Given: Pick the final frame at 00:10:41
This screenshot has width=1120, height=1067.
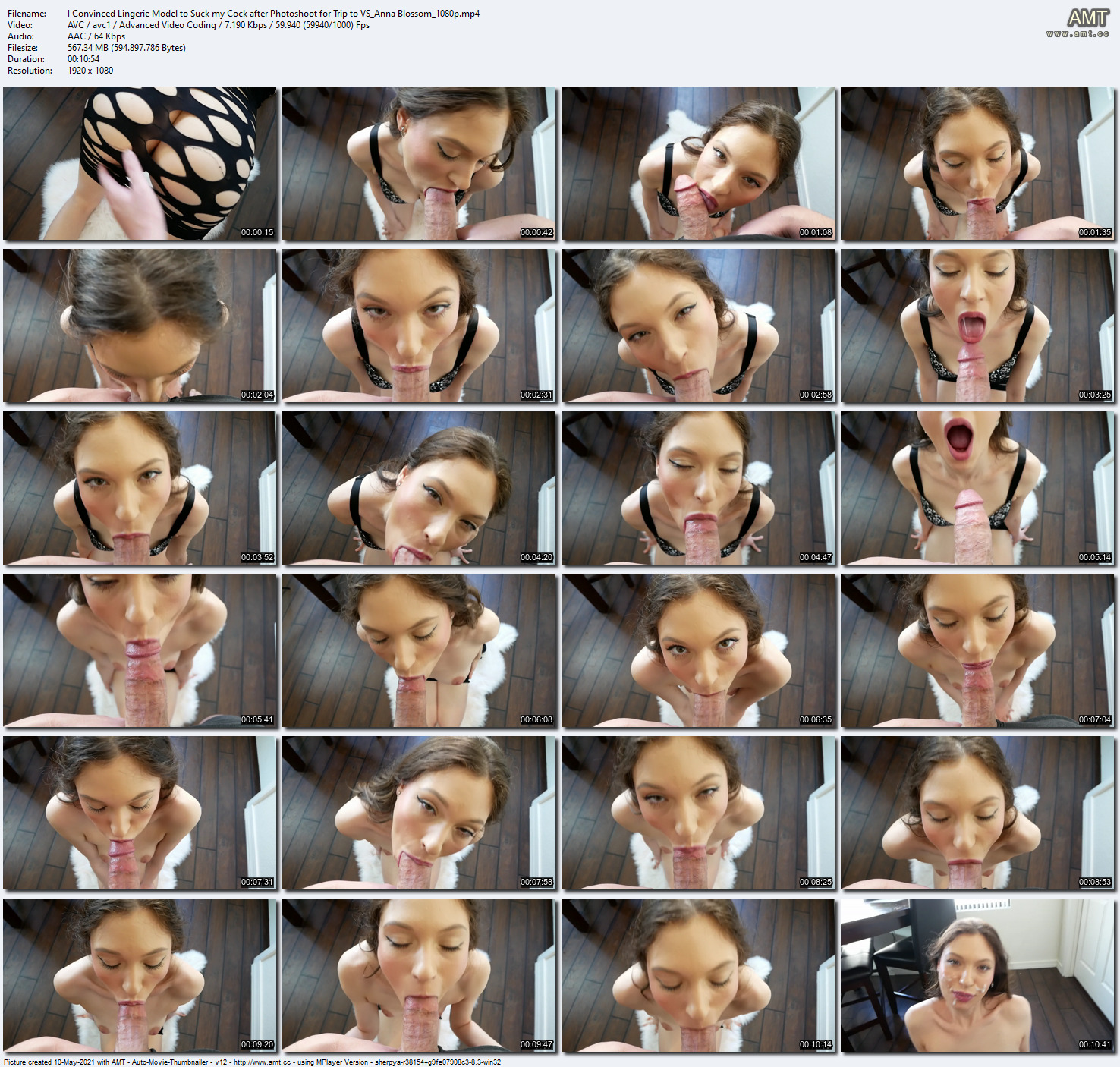Looking at the screenshot, I should [x=977, y=975].
